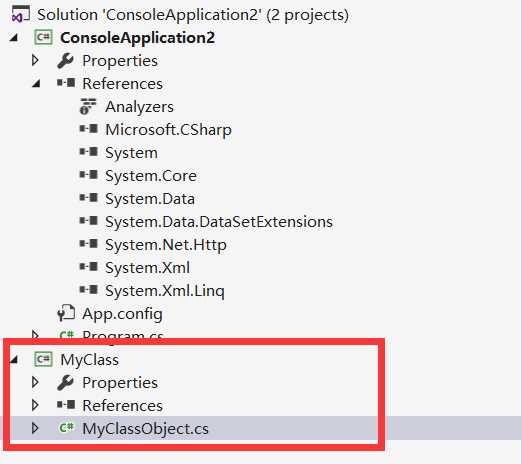
Task: Collapse the MyClass project node
Action: [14, 360]
